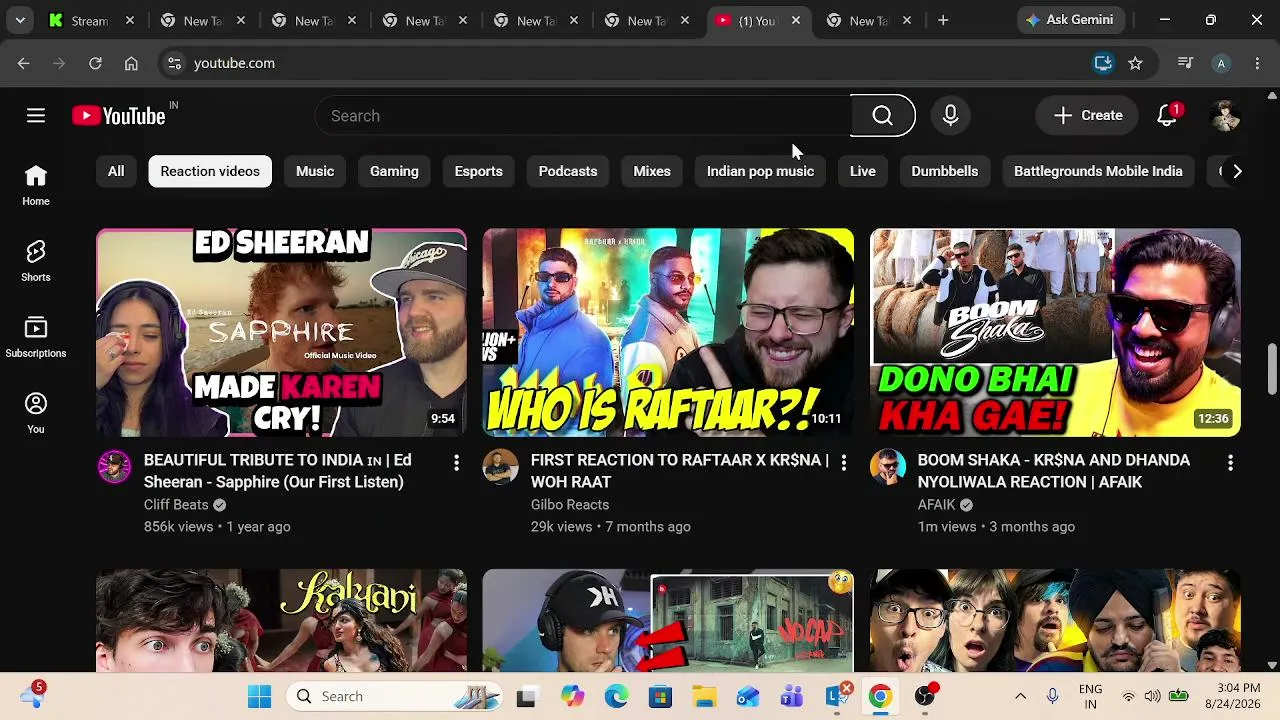Click the Ask Gemini button
Screen dimensions: 1280x720
(1072, 20)
